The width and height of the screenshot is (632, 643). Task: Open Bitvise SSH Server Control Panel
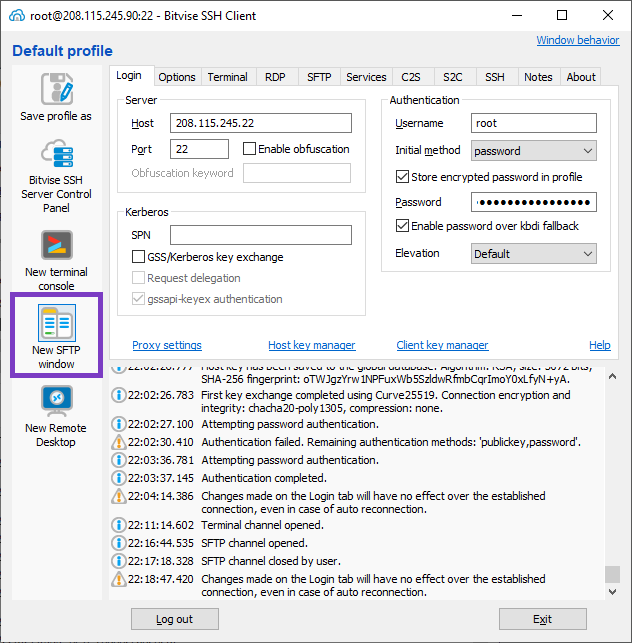tap(57, 176)
